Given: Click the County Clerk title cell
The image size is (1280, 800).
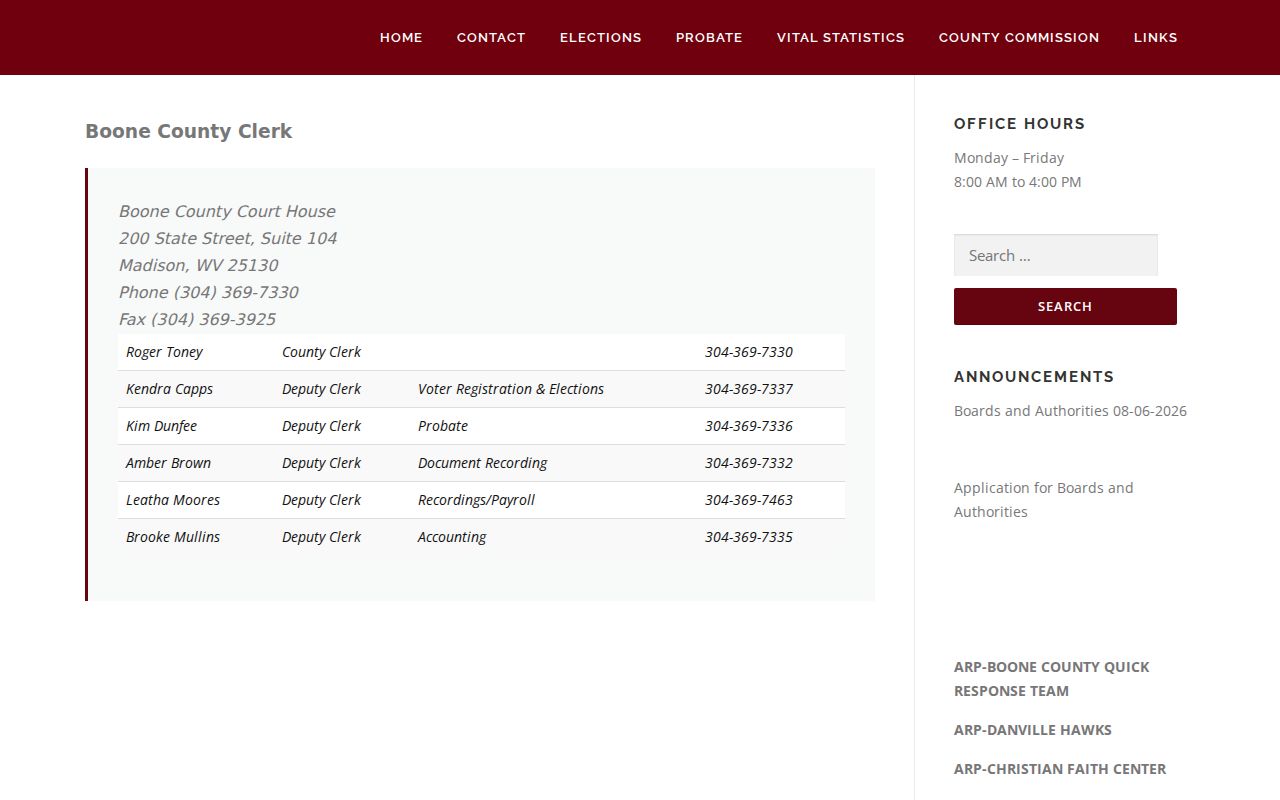Looking at the screenshot, I should click(321, 352).
